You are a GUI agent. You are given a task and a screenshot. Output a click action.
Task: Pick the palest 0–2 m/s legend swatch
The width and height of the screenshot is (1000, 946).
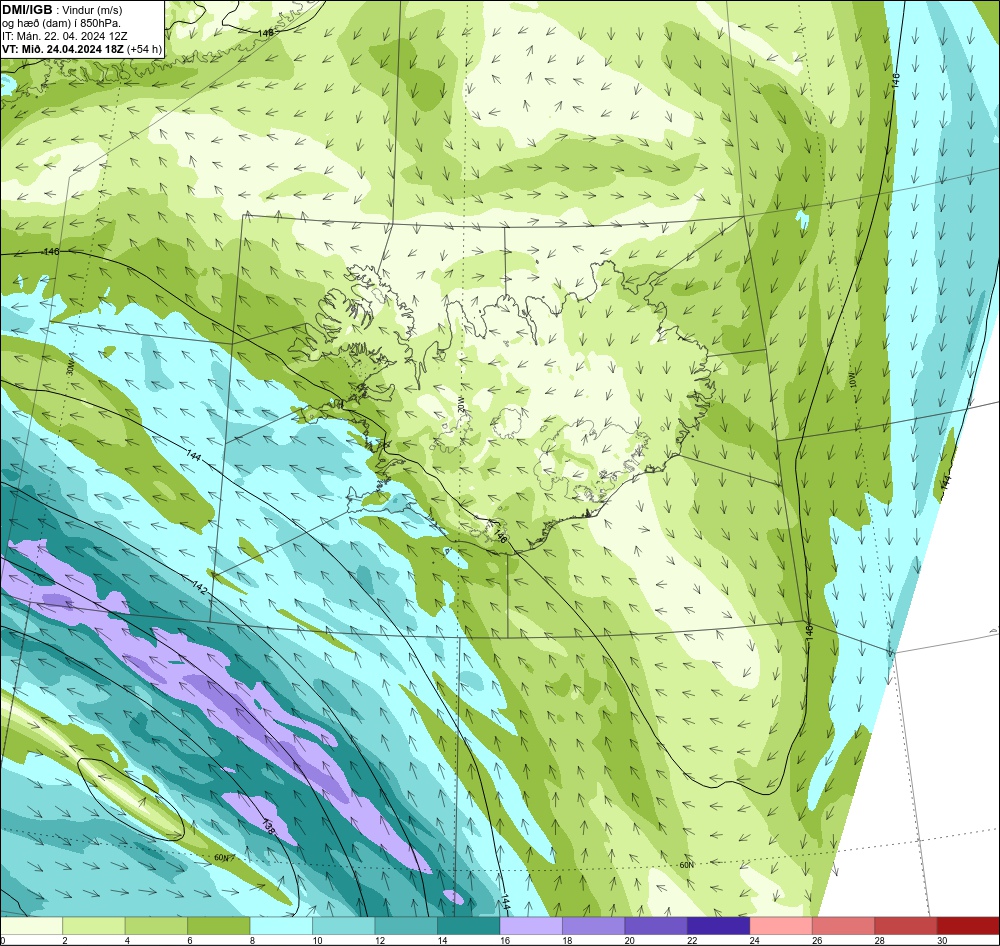pyautogui.click(x=31, y=926)
